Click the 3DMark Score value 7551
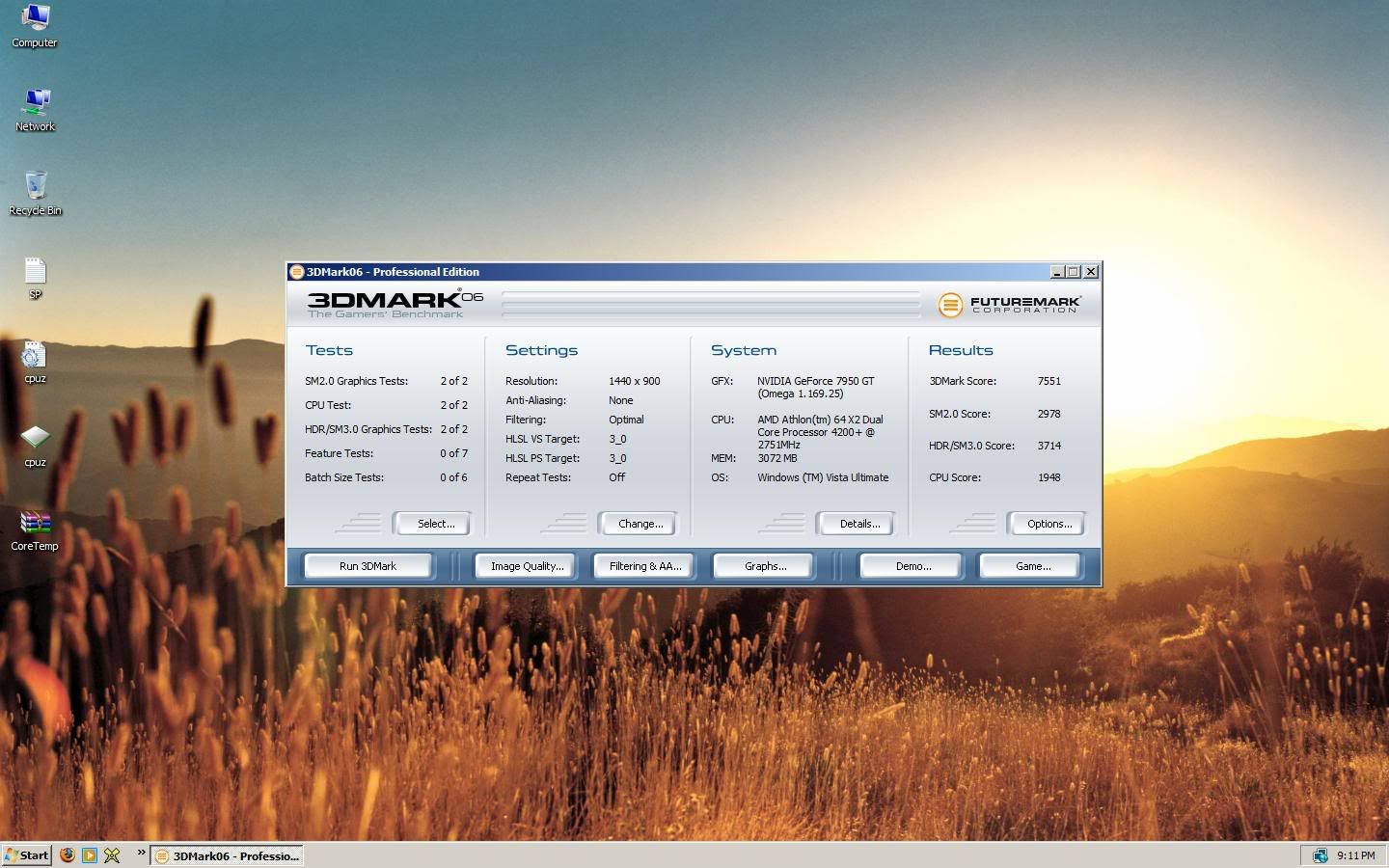Image resolution: width=1389 pixels, height=868 pixels. point(1049,381)
